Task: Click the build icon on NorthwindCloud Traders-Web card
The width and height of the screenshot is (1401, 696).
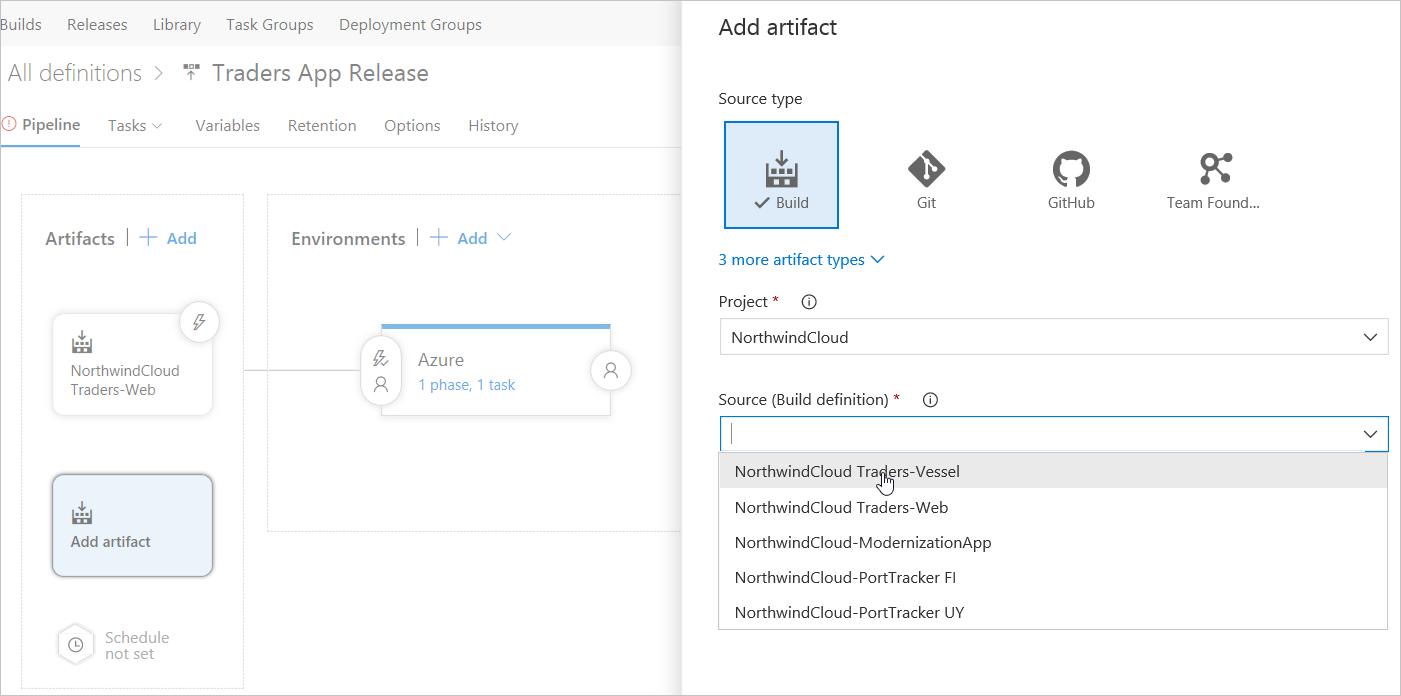Action: click(82, 343)
